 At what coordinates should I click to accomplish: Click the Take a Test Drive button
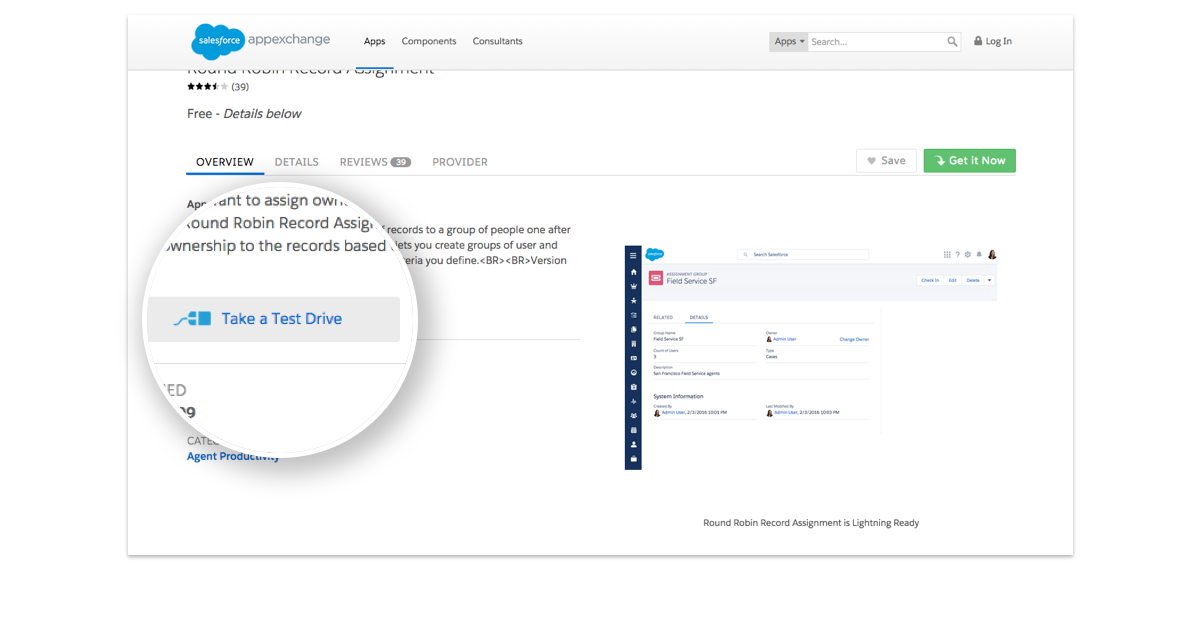pyautogui.click(x=274, y=319)
